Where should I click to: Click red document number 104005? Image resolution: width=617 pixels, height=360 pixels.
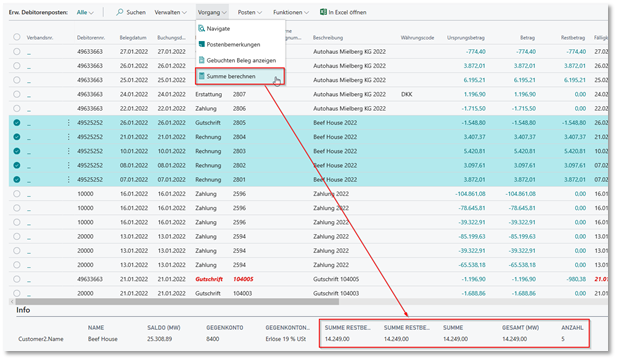click(243, 279)
